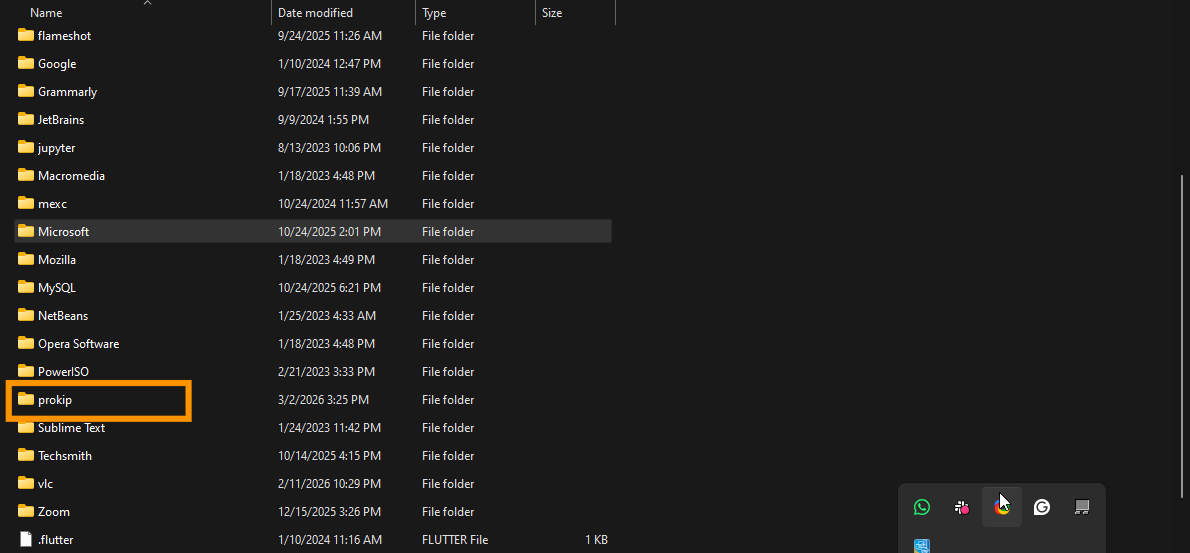Select the PowerISO folder icon
The width and height of the screenshot is (1190, 553).
(27, 372)
